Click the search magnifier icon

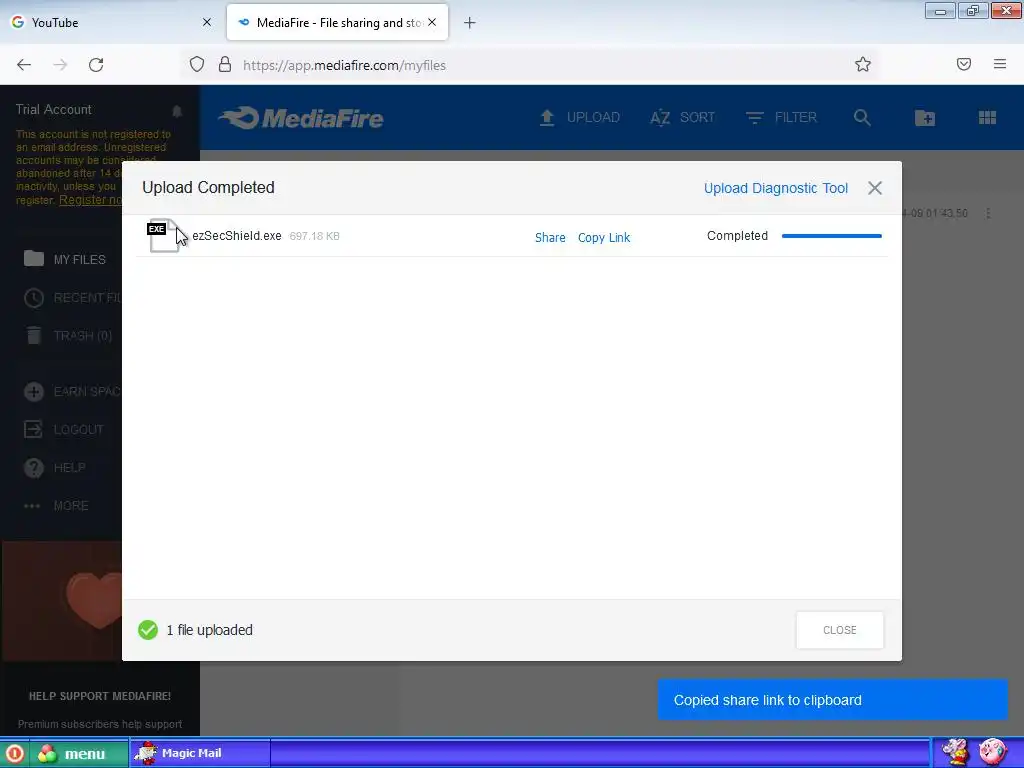862,118
